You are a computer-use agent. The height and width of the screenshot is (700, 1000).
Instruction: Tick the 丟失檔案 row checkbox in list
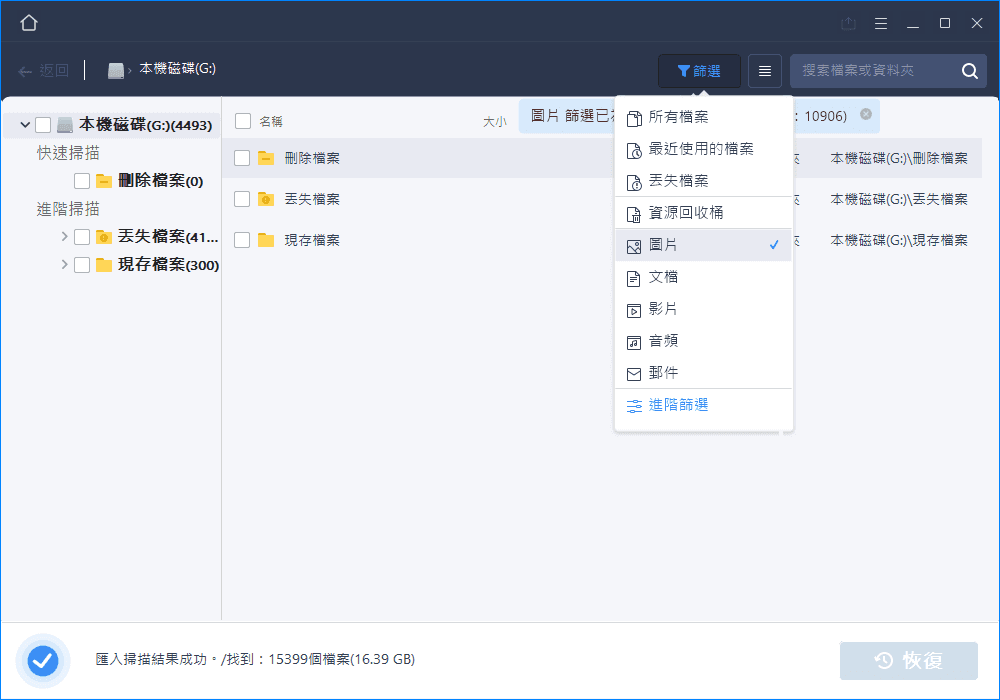(242, 199)
